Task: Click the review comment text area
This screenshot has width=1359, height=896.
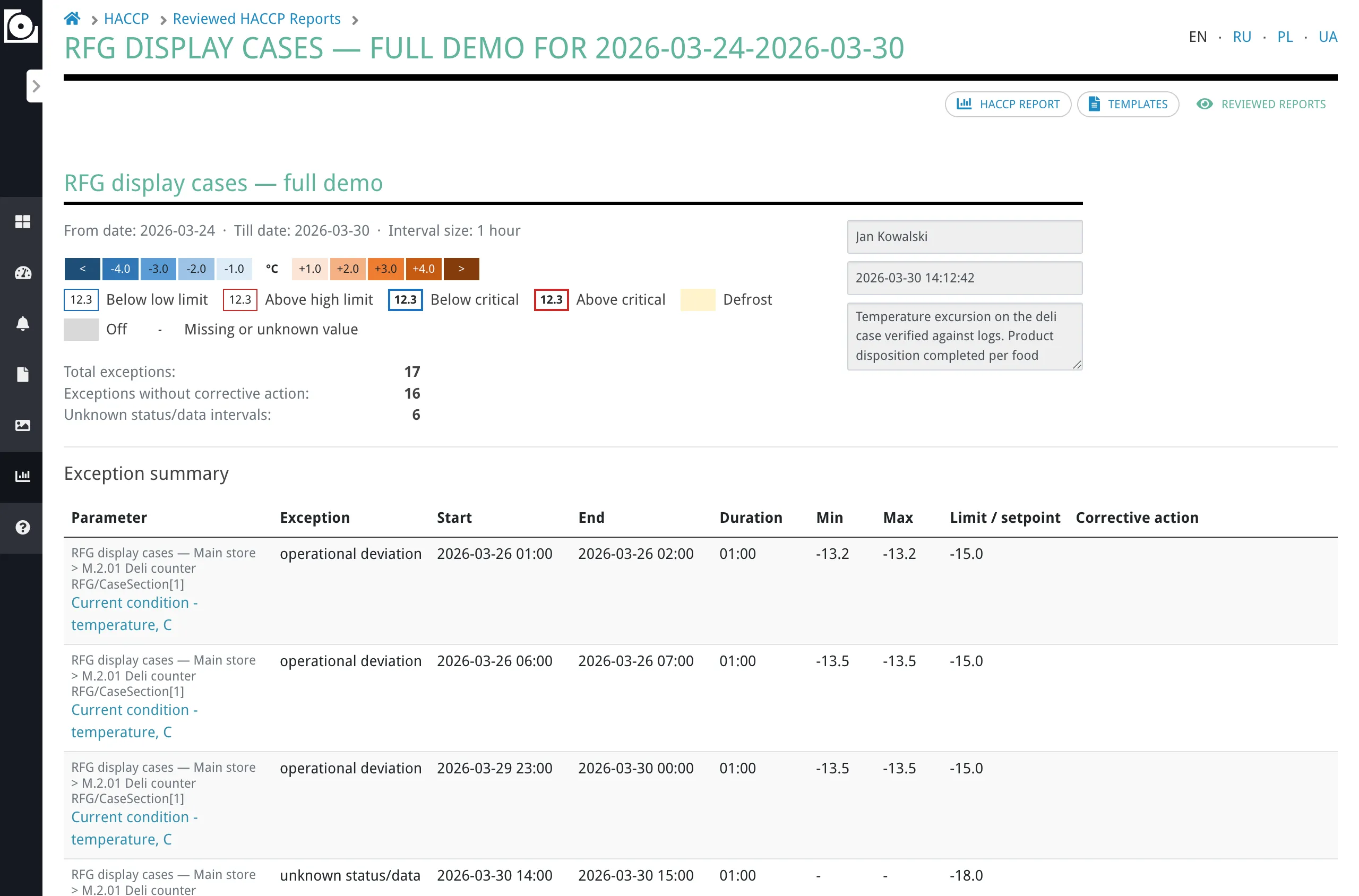Action: click(x=965, y=337)
